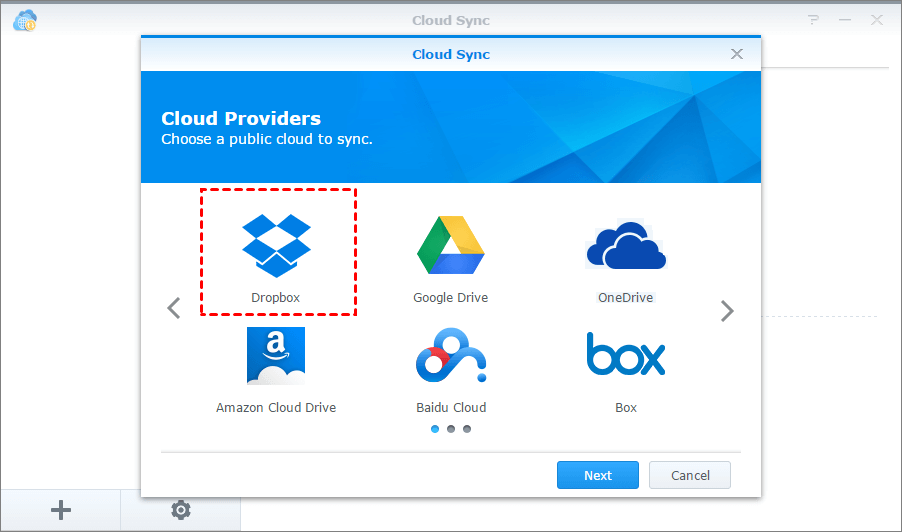902x532 pixels.
Task: Jump to third pagination dot
Action: (x=467, y=428)
